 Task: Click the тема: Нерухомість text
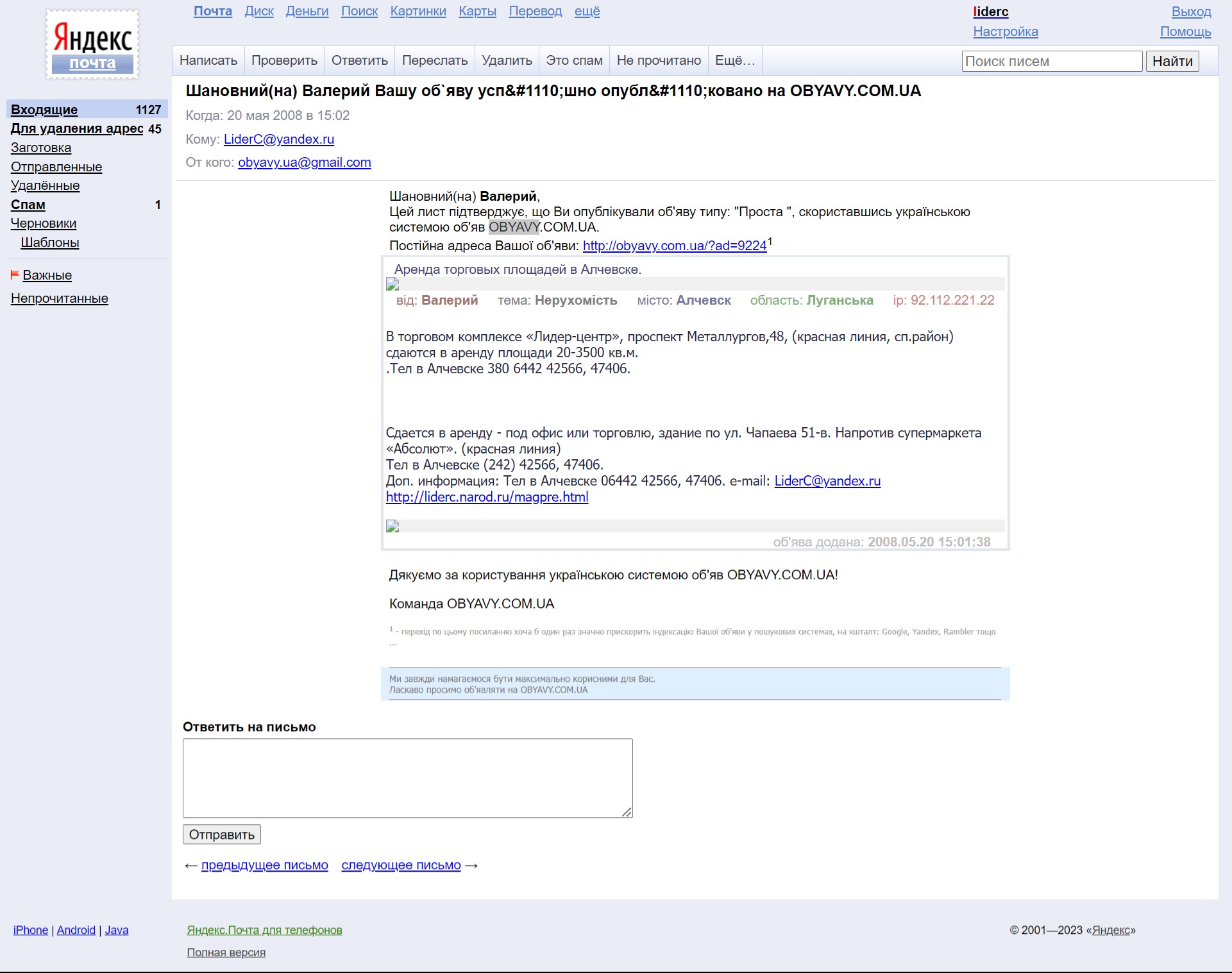pos(558,300)
